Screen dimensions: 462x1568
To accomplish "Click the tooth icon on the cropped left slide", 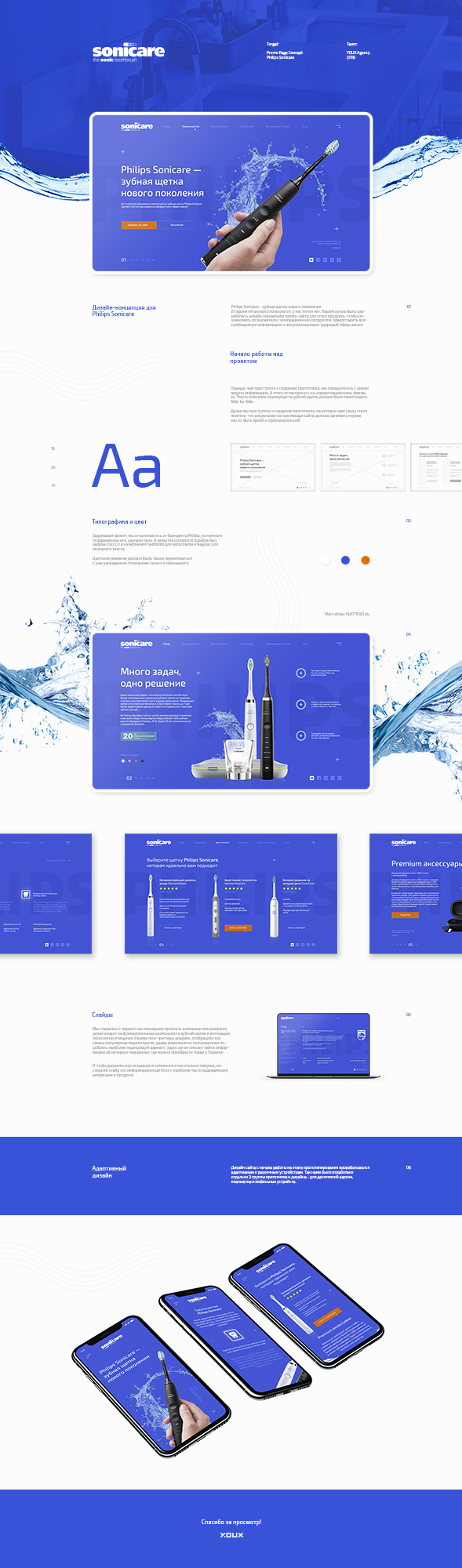I will [26, 894].
